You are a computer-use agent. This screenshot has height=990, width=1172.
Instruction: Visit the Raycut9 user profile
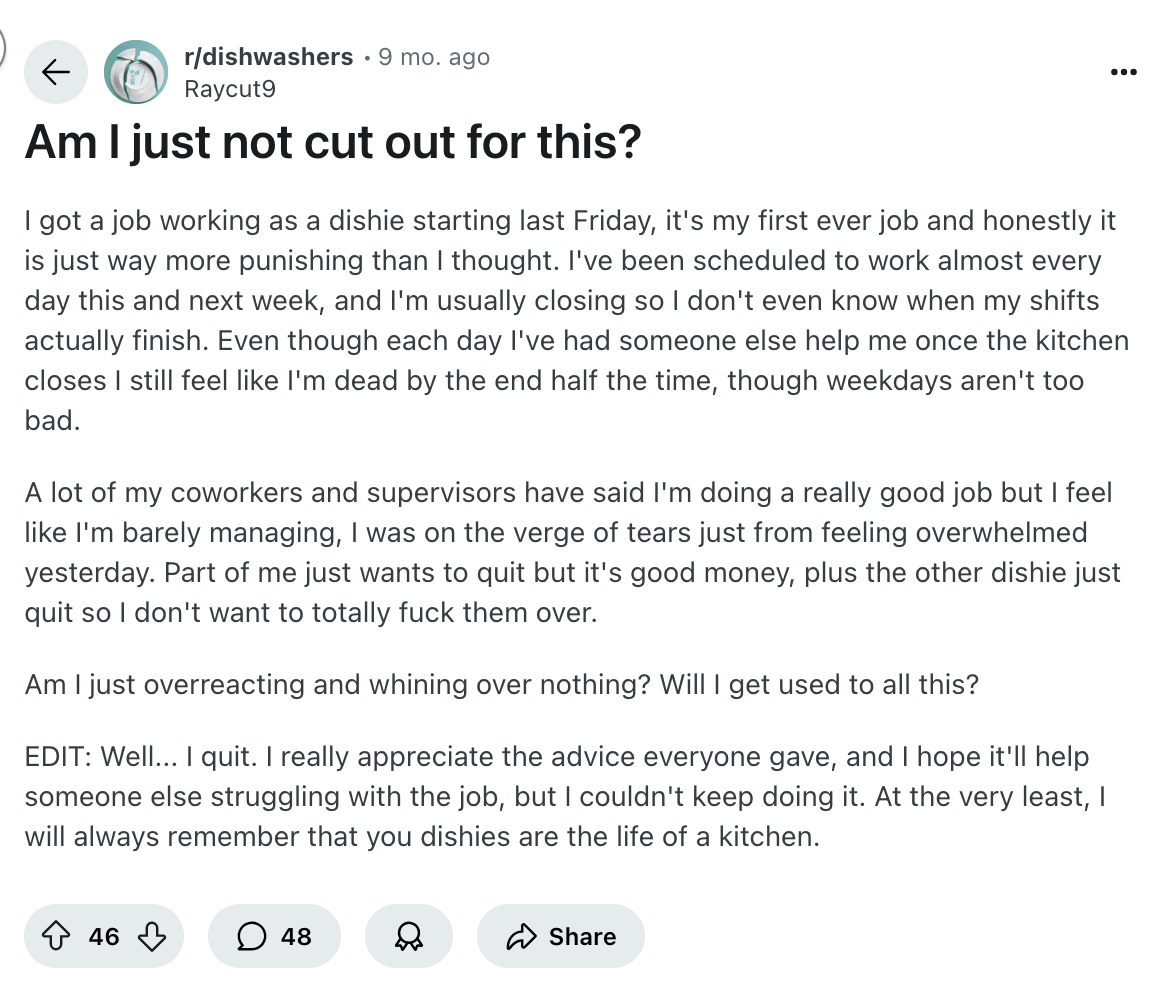point(230,88)
